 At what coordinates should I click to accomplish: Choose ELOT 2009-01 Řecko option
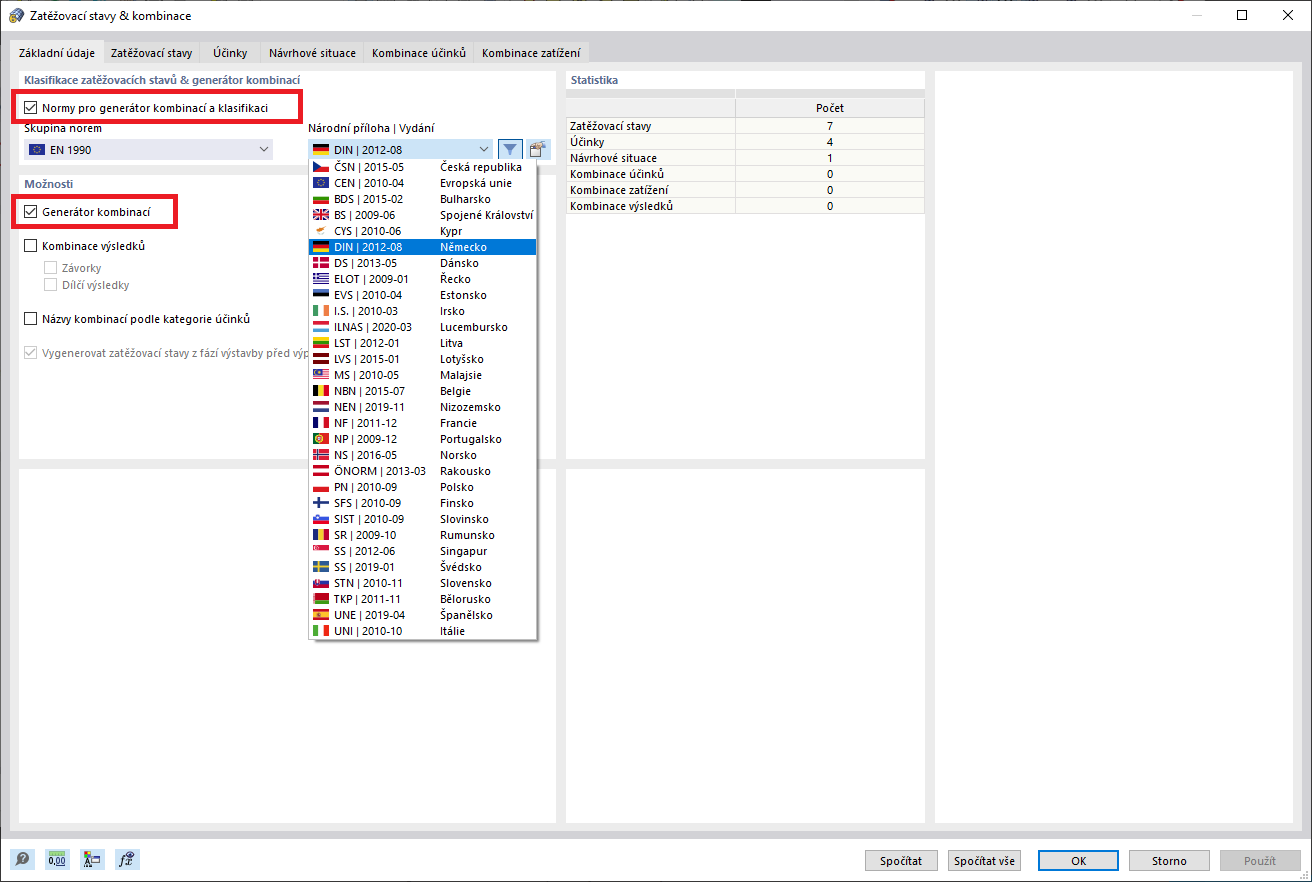[423, 279]
